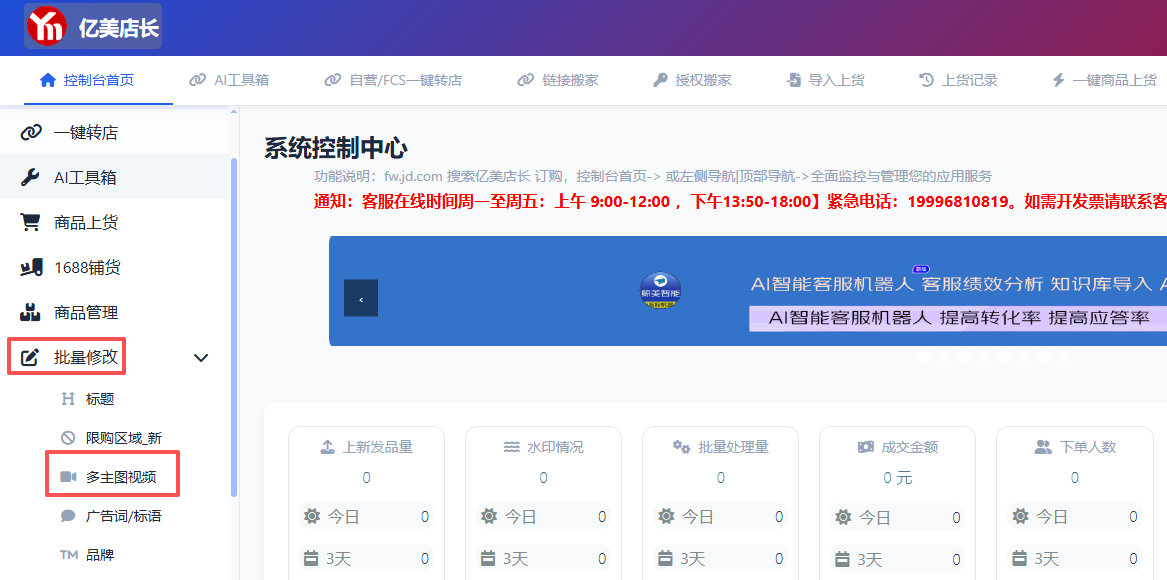
Task: Click the link icon beside 一键转店
Action: (x=31, y=132)
